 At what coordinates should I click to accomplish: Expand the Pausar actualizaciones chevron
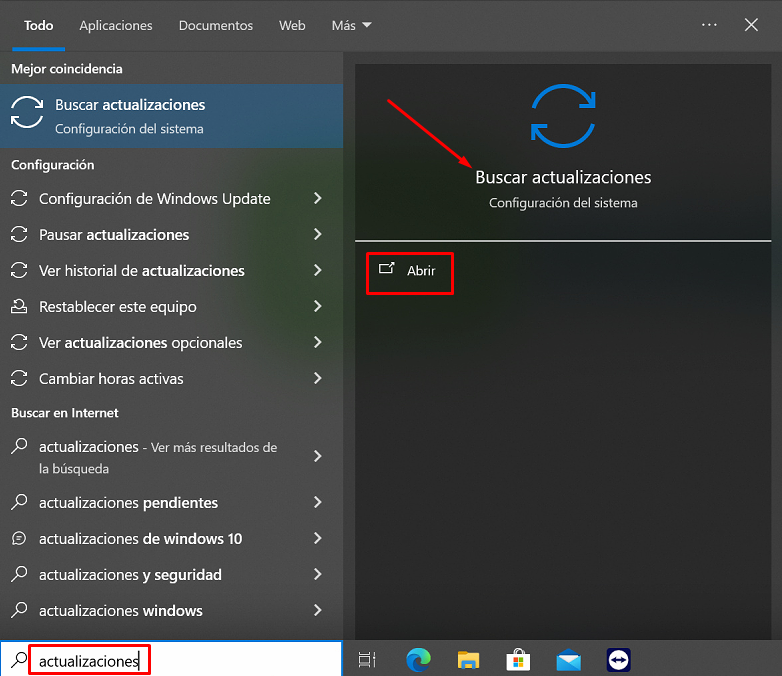point(318,234)
